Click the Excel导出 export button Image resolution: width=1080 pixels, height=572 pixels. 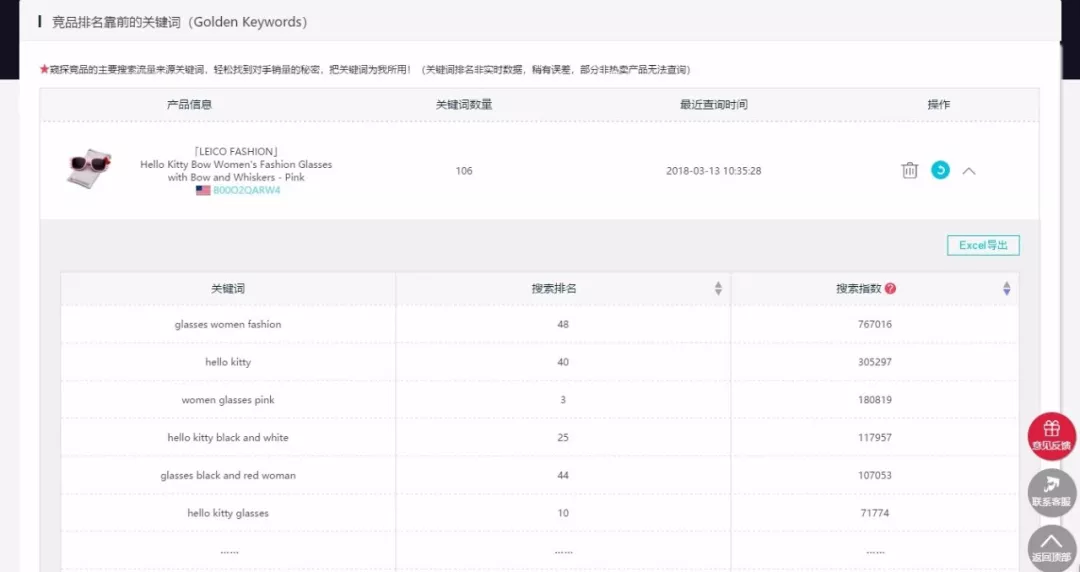click(983, 245)
